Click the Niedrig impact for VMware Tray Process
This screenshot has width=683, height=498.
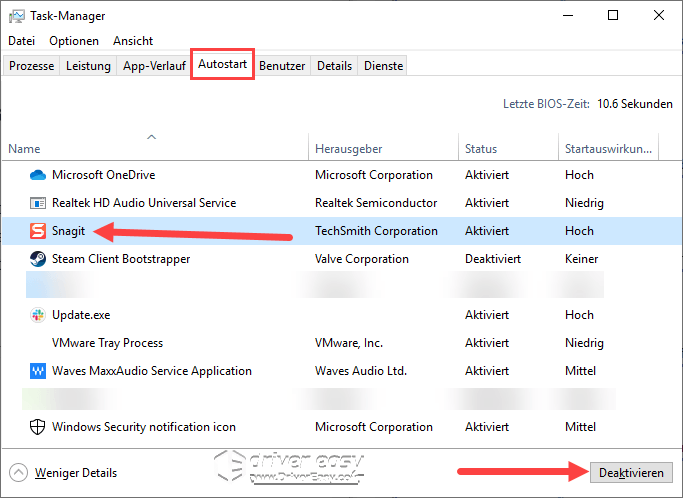(584, 343)
